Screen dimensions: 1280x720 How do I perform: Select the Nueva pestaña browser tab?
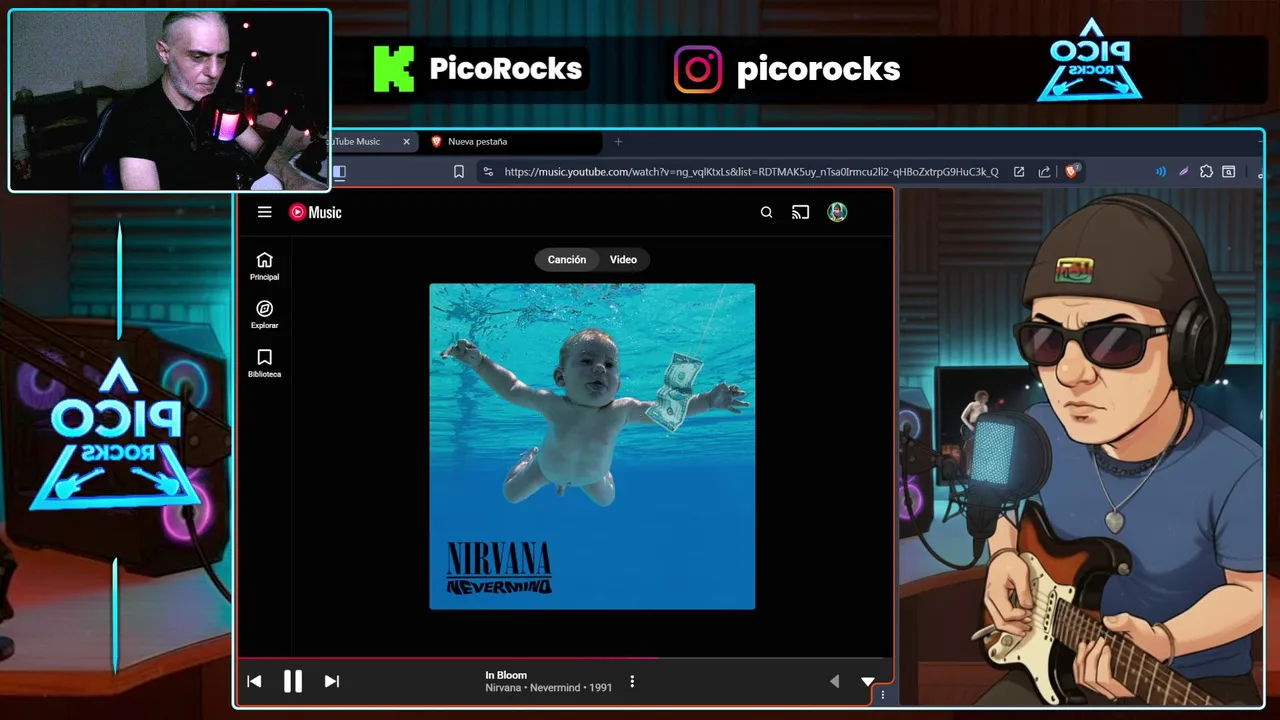click(515, 141)
